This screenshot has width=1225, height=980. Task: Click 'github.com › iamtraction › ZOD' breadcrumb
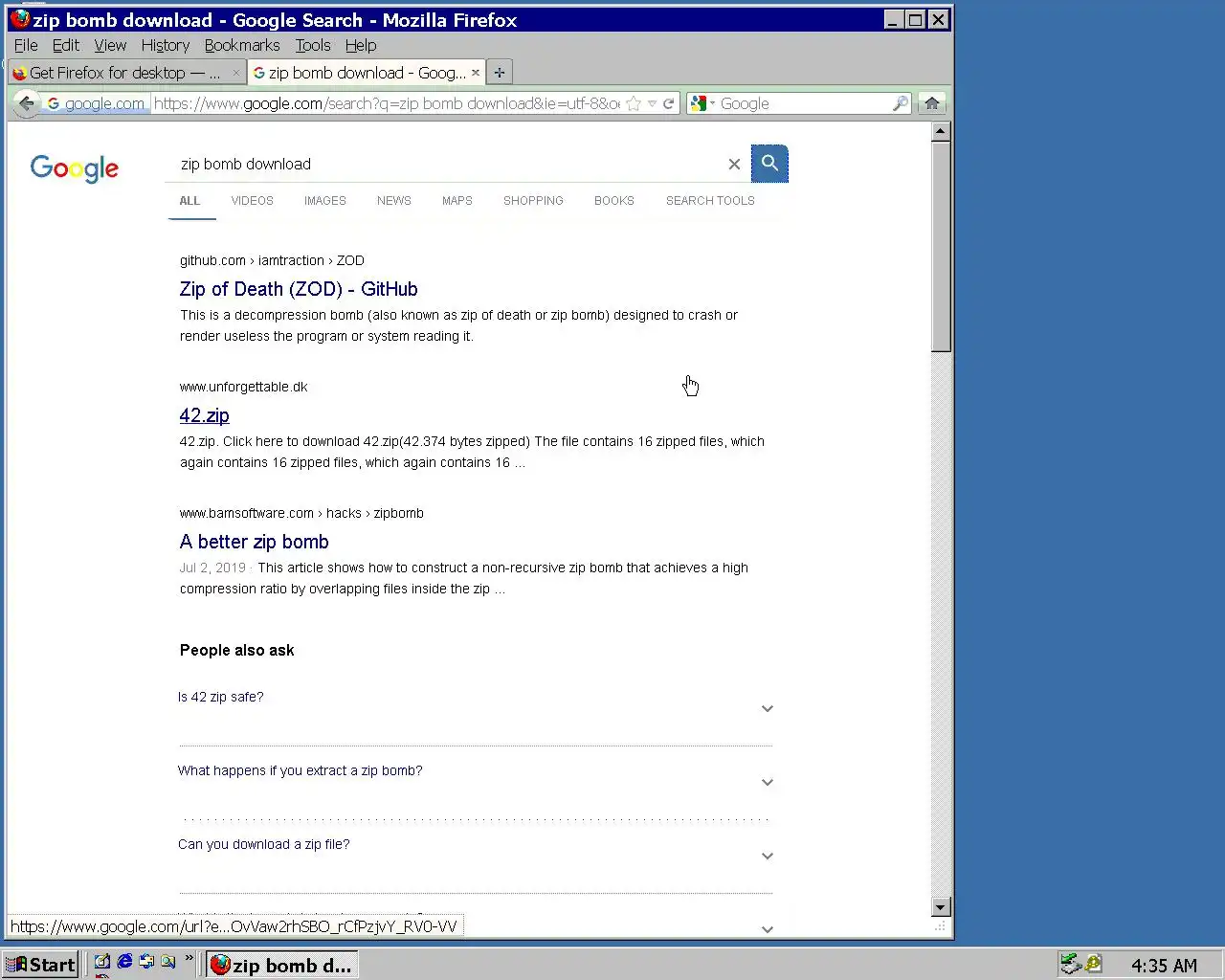(272, 260)
